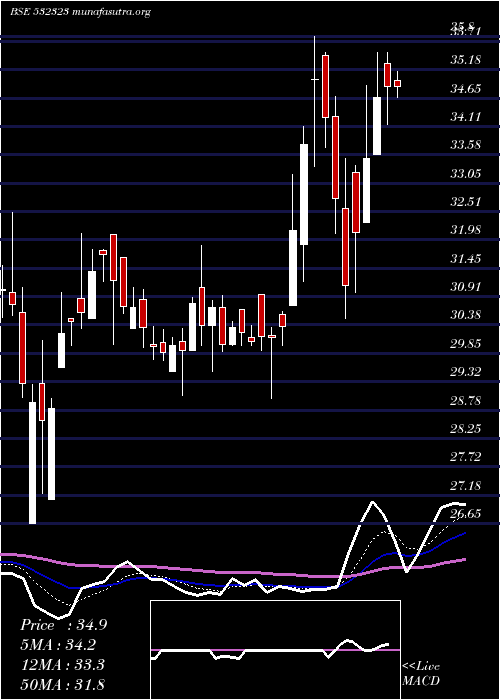Click the 5MA : 34.2 readout
Image resolution: width=500 pixels, height=700 pixels.
[x=59, y=645]
